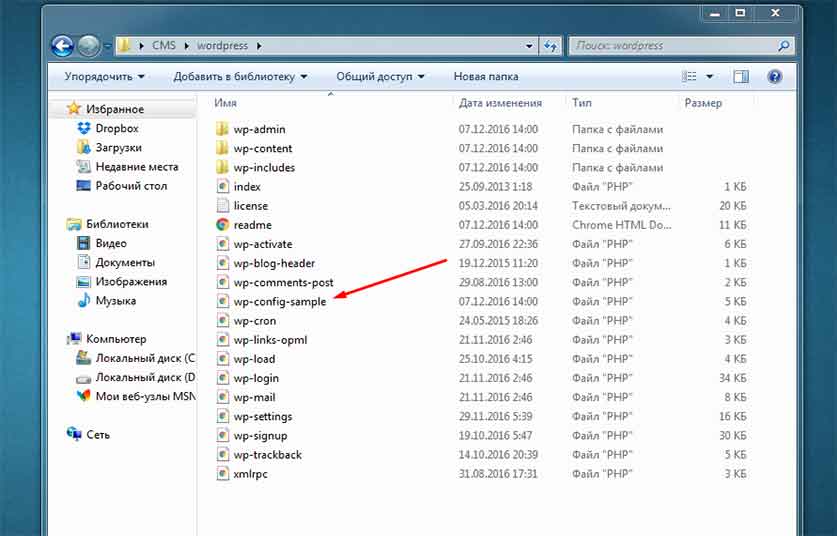
Task: Click the Dropbox icon in Favorites
Action: point(84,129)
